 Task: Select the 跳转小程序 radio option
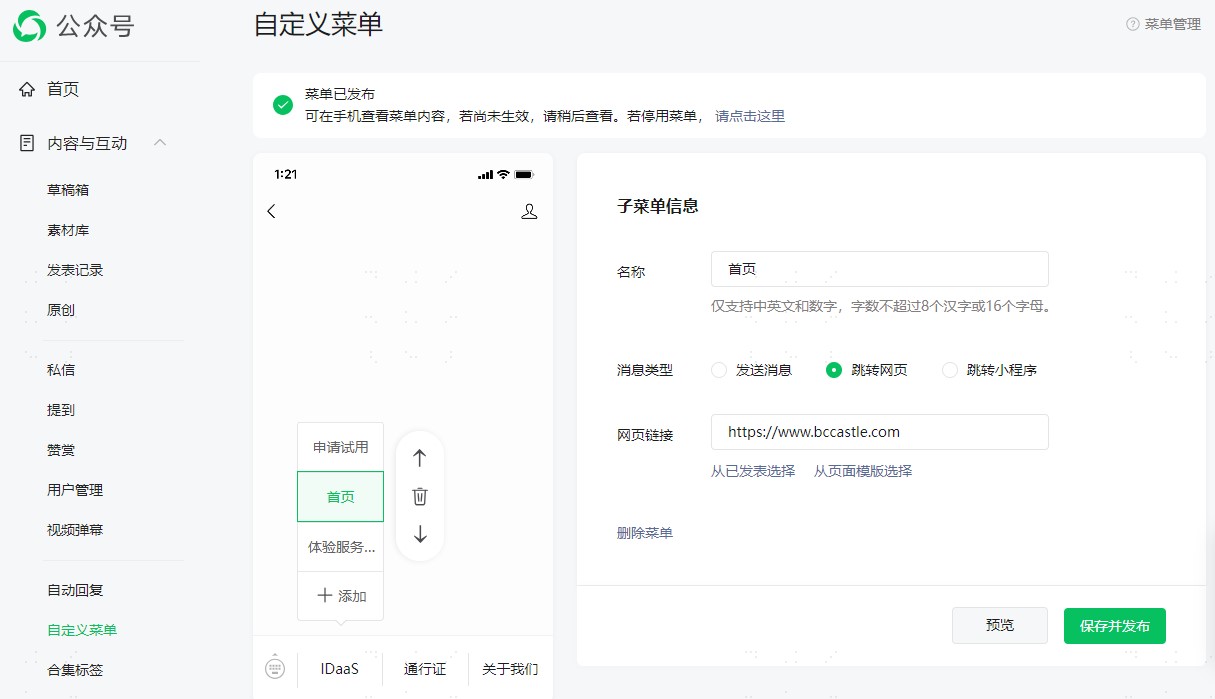[x=950, y=370]
